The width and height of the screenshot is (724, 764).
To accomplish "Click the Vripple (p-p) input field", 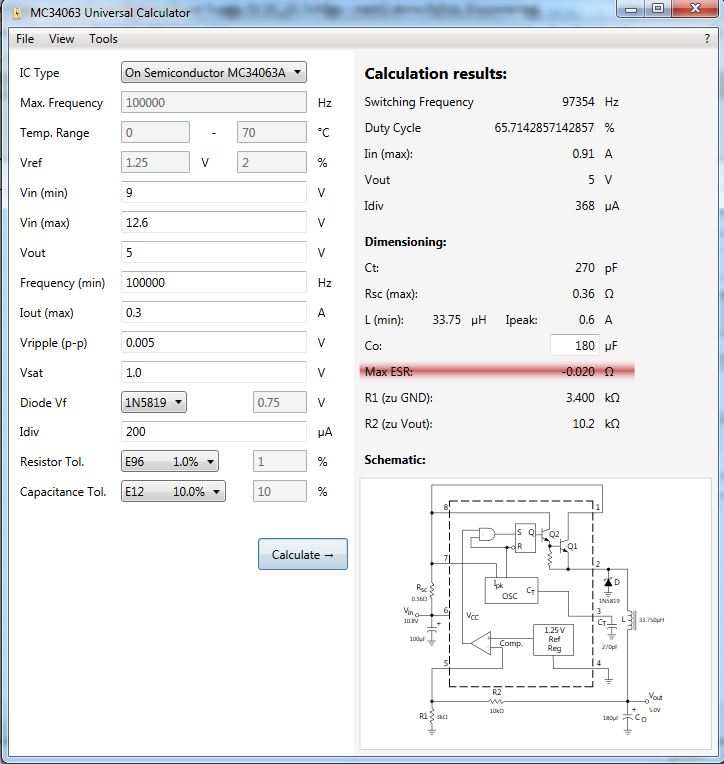I will coord(214,343).
